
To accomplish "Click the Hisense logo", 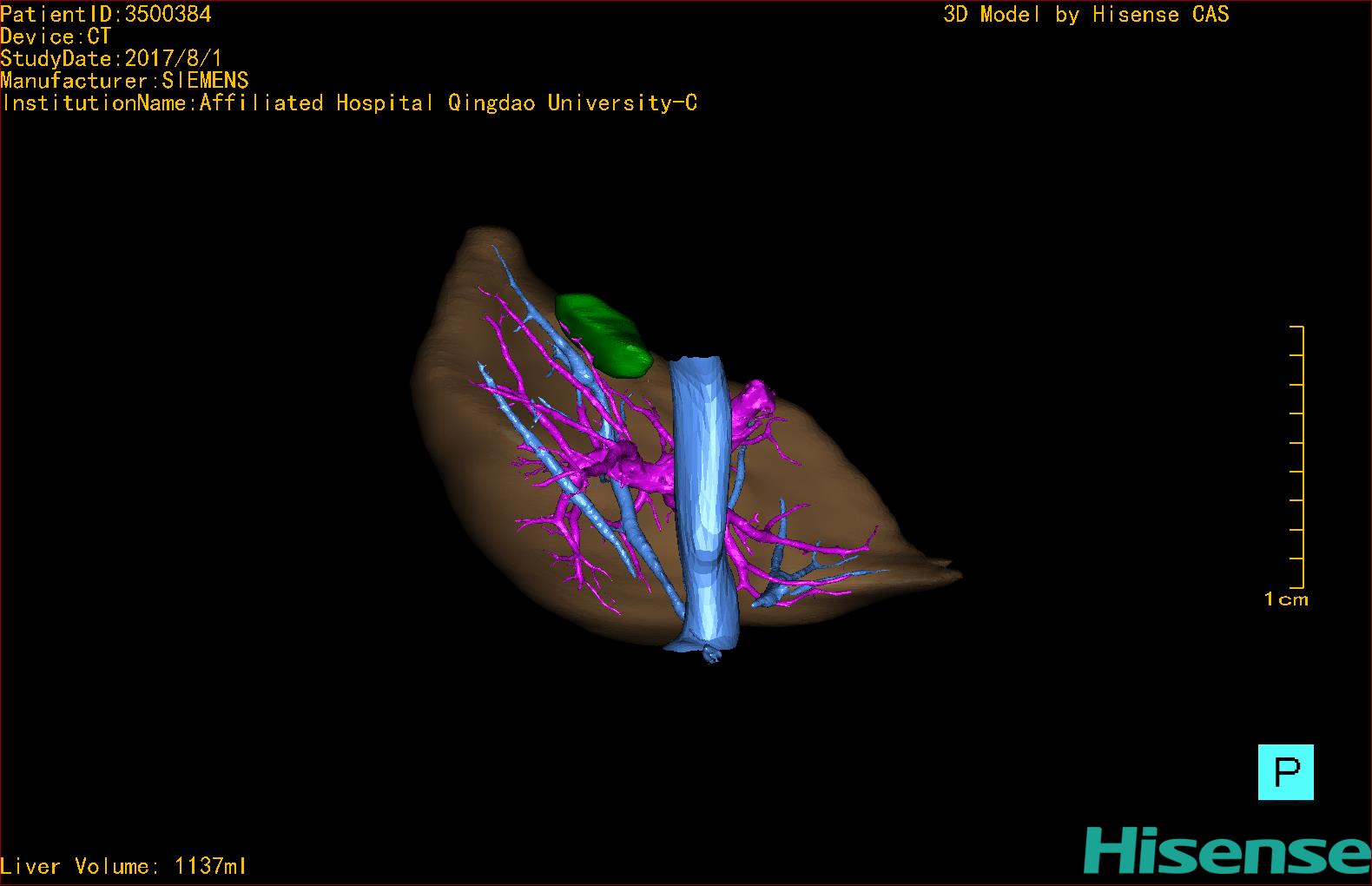I will (1226, 851).
